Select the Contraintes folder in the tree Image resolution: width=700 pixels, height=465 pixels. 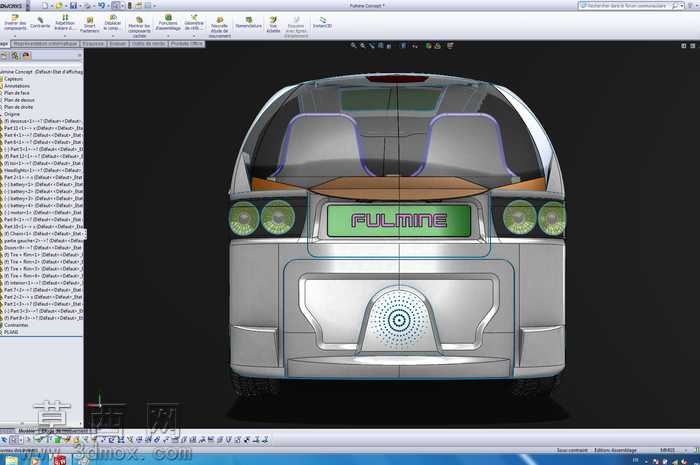tap(16, 325)
